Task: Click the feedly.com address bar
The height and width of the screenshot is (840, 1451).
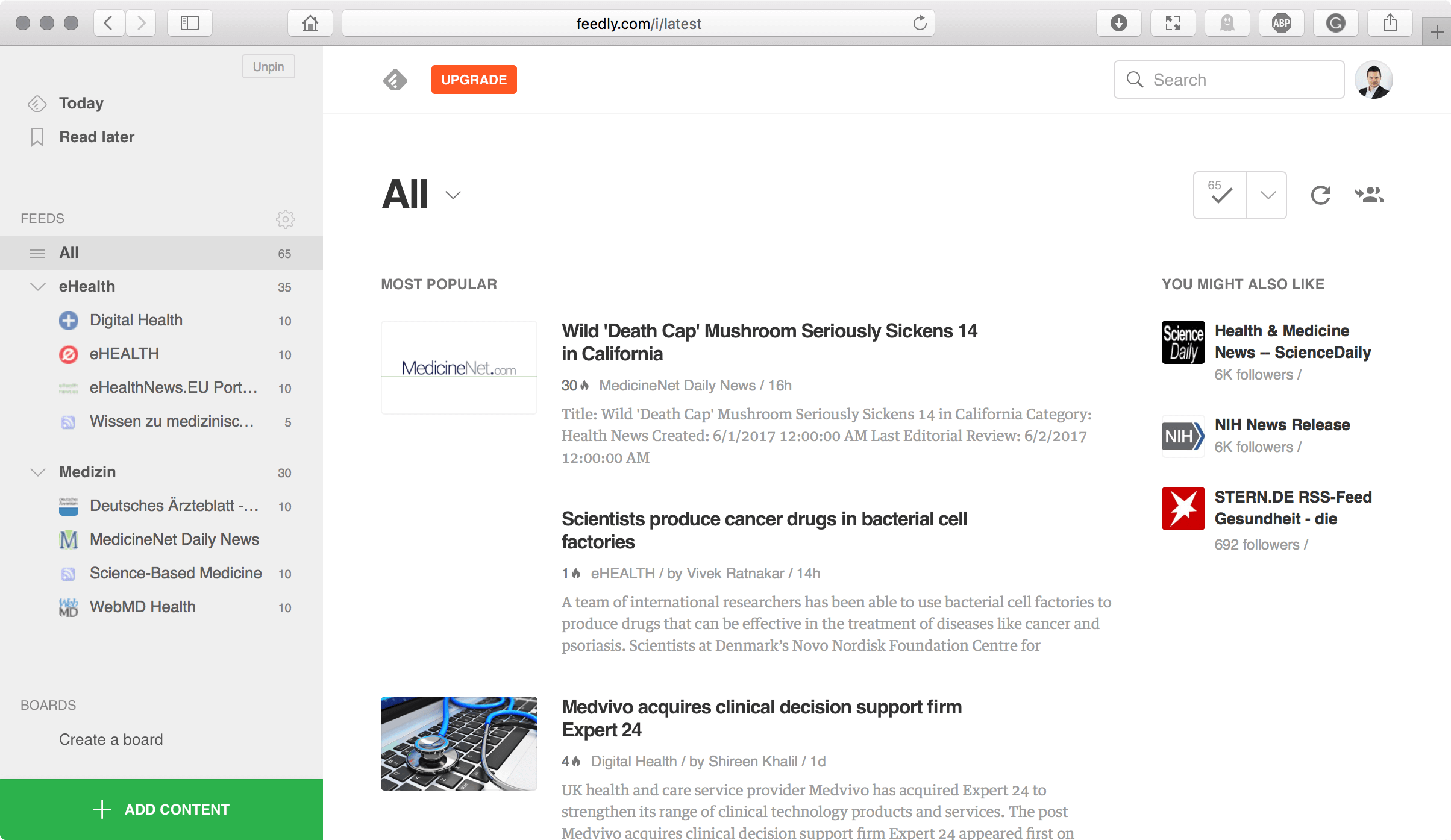Action: pos(639,23)
